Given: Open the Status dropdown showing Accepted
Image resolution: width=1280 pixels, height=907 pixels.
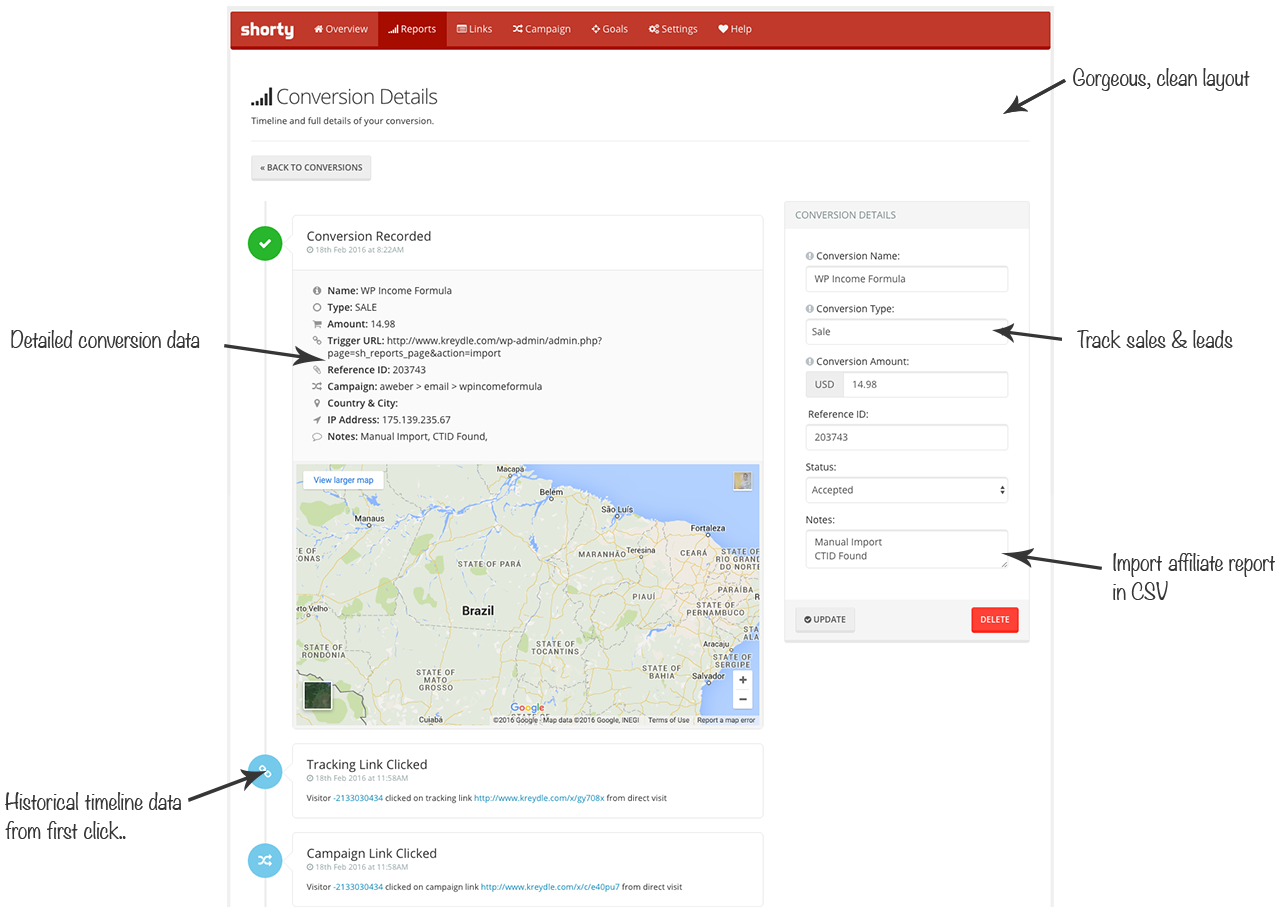Looking at the screenshot, I should (907, 490).
